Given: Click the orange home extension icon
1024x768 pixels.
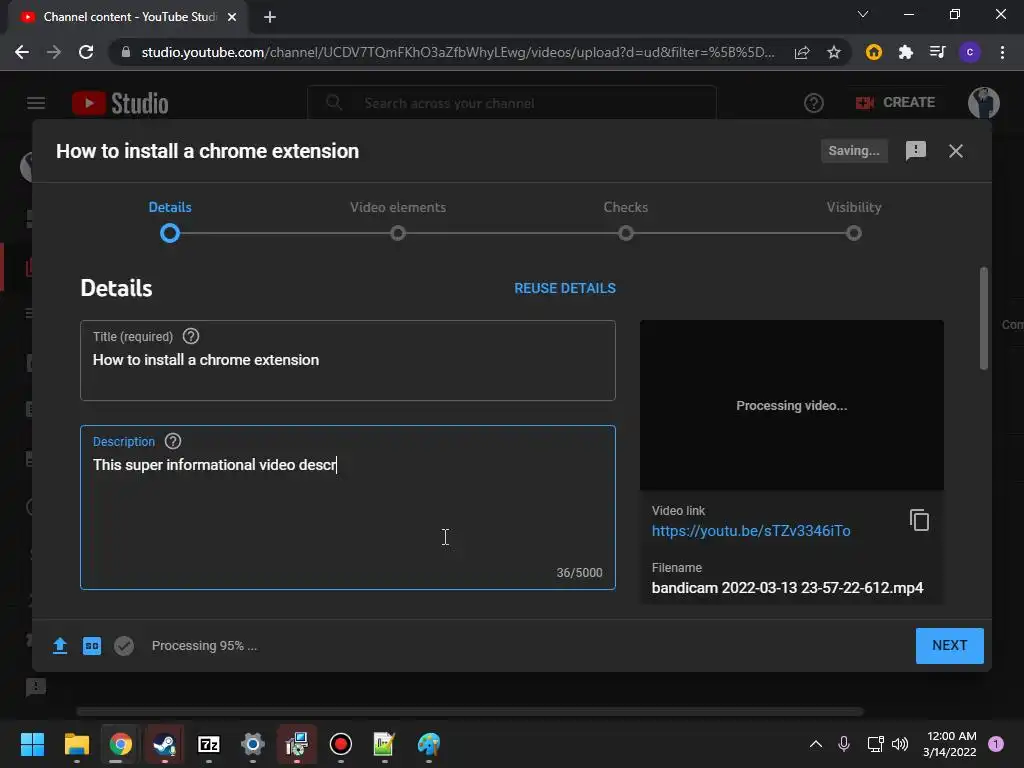Looking at the screenshot, I should tap(874, 52).
